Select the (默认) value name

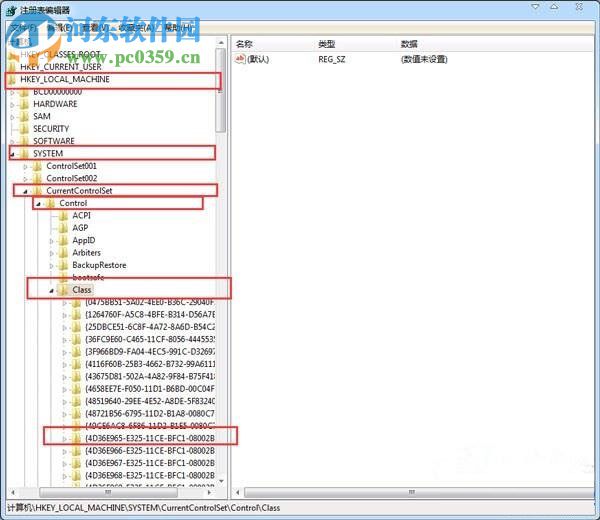click(x=258, y=59)
